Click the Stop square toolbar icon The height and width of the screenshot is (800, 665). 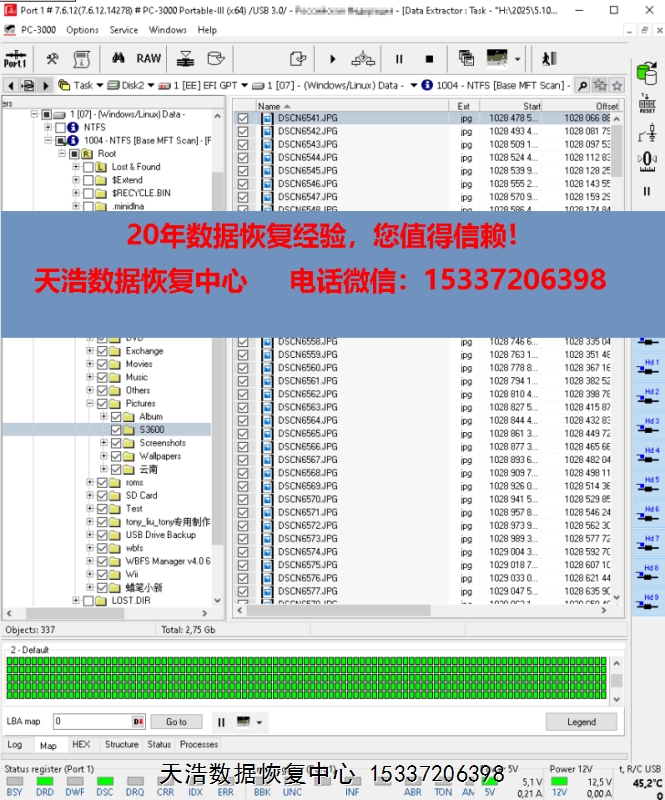[429, 59]
